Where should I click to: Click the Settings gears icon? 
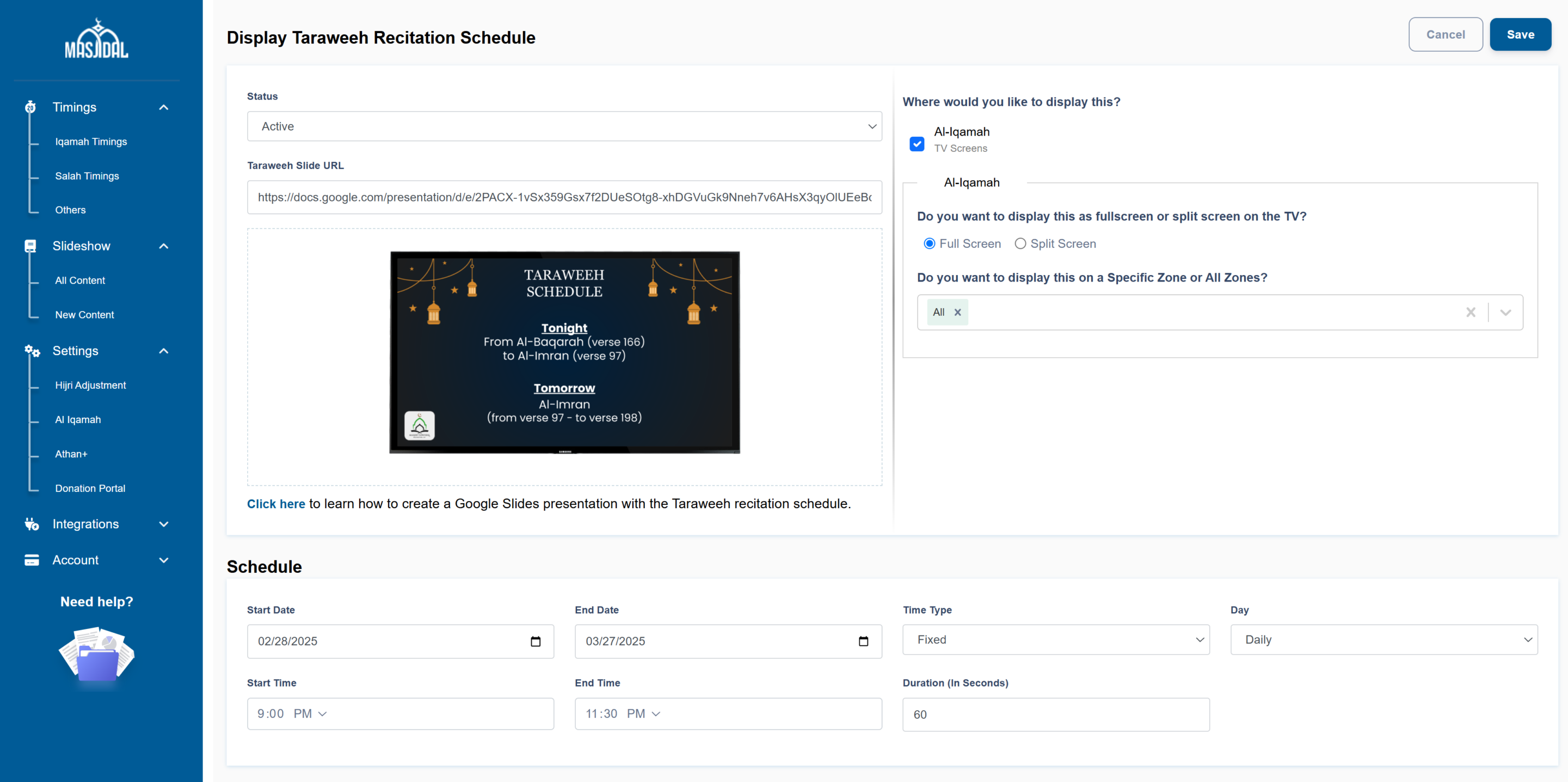[x=32, y=351]
